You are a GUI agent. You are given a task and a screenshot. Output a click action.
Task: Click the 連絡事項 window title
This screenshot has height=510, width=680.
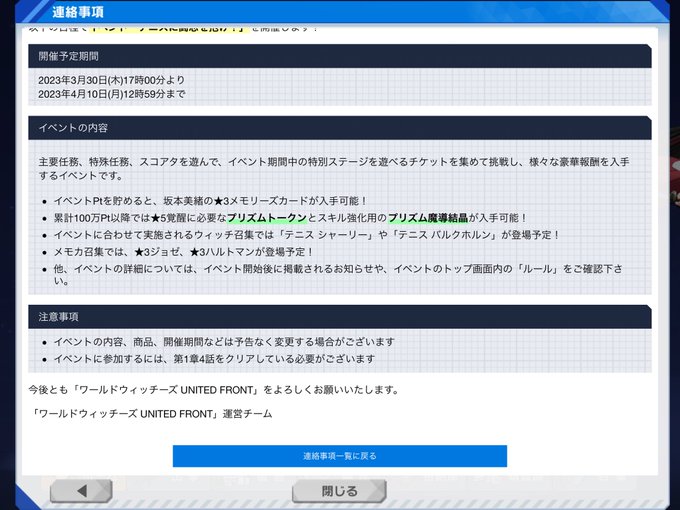[78, 12]
